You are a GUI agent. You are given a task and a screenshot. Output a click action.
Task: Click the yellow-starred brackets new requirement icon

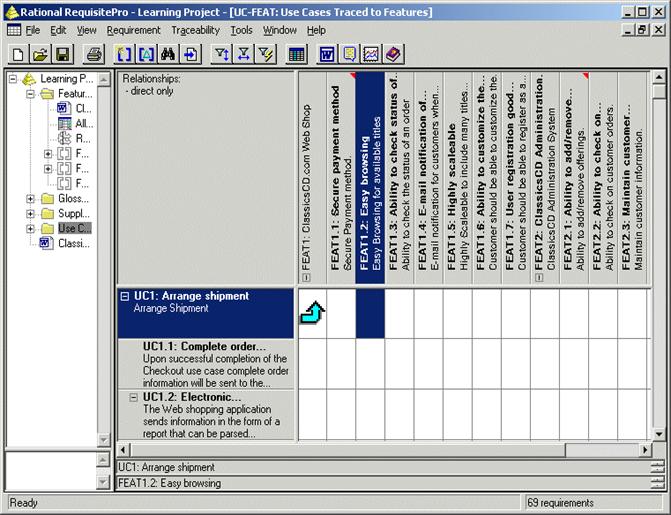point(124,54)
